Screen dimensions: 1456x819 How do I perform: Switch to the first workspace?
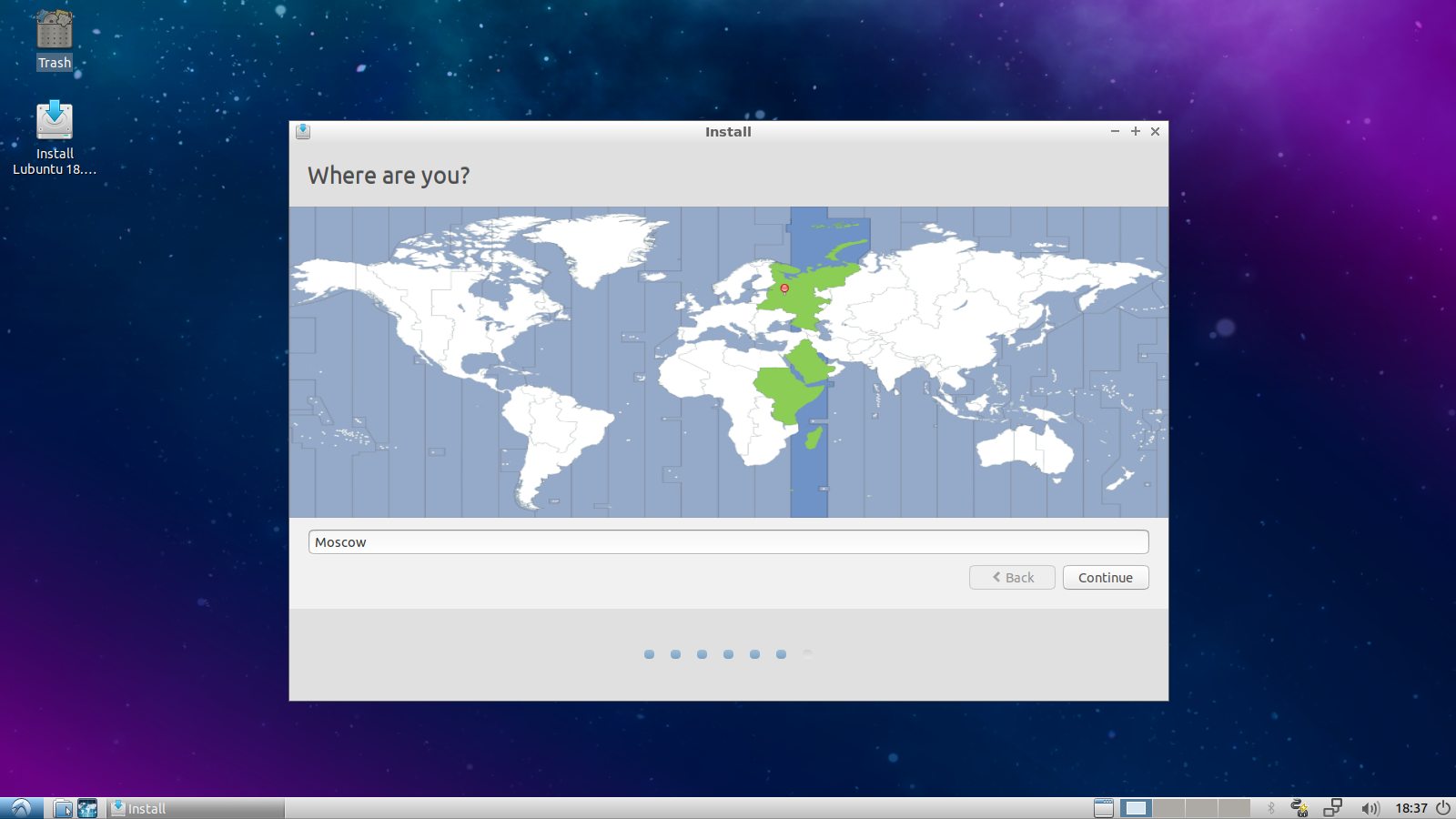pyautogui.click(x=1135, y=808)
